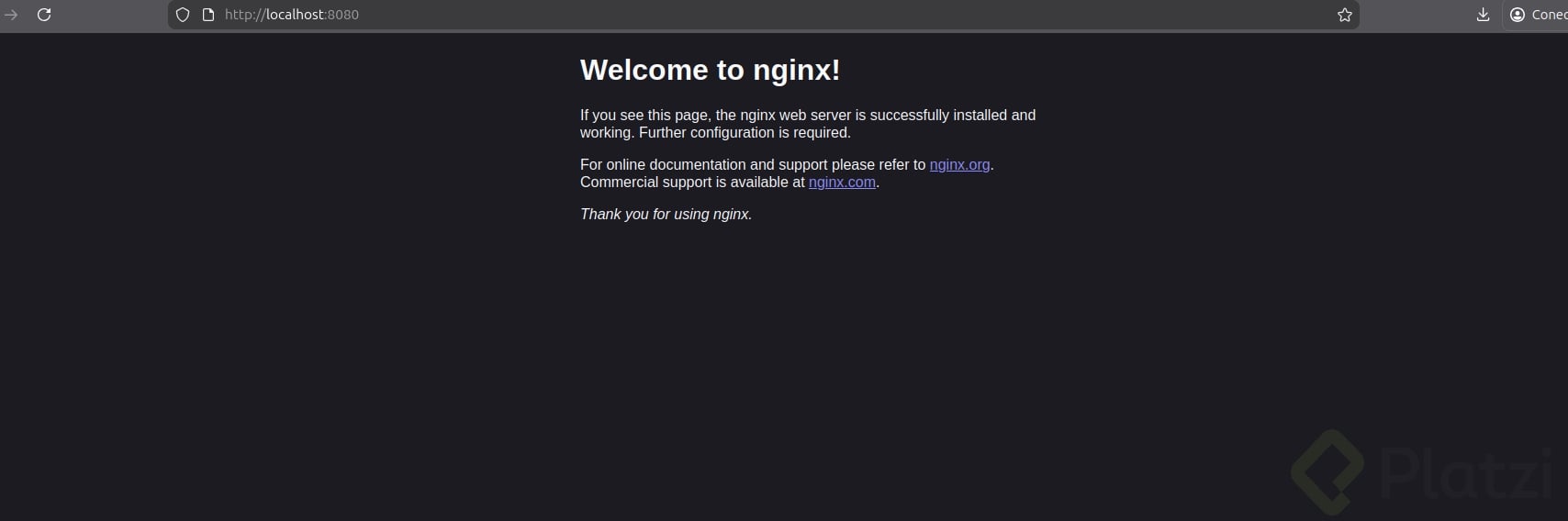The height and width of the screenshot is (521, 1568).
Task: Click the browser forward arrow
Action: pyautogui.click(x=11, y=15)
